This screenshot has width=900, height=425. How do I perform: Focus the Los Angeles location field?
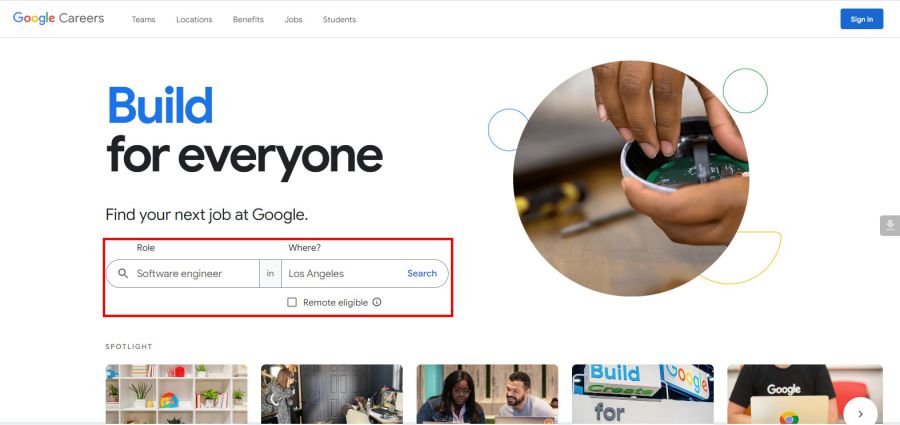click(x=343, y=273)
